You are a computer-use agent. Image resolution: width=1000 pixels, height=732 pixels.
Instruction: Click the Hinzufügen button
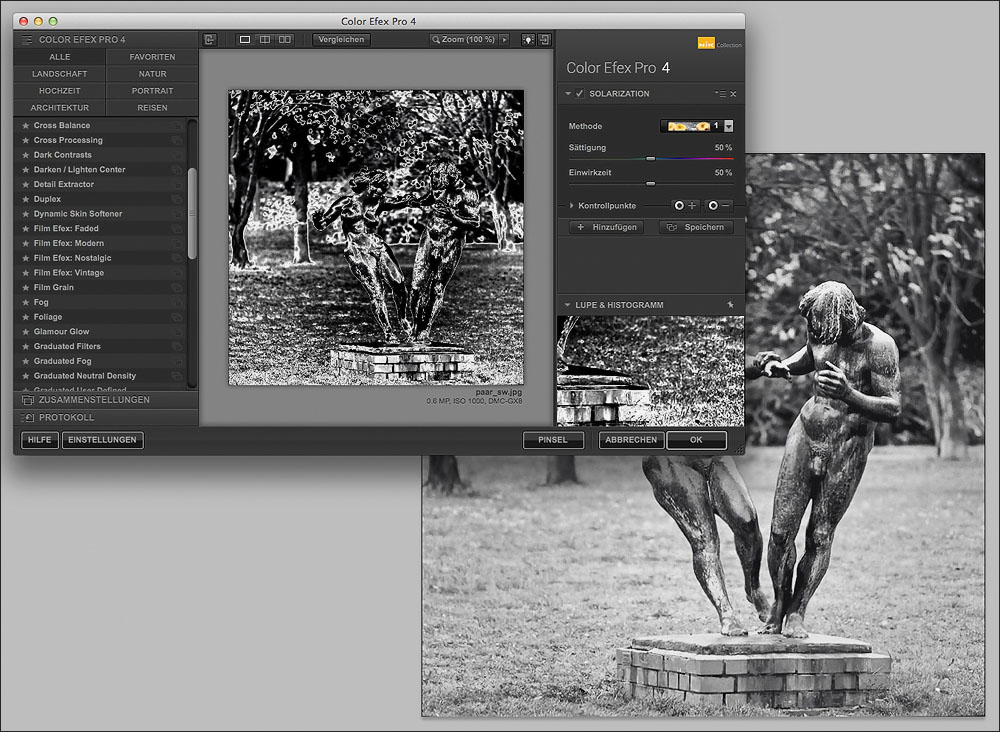click(607, 227)
